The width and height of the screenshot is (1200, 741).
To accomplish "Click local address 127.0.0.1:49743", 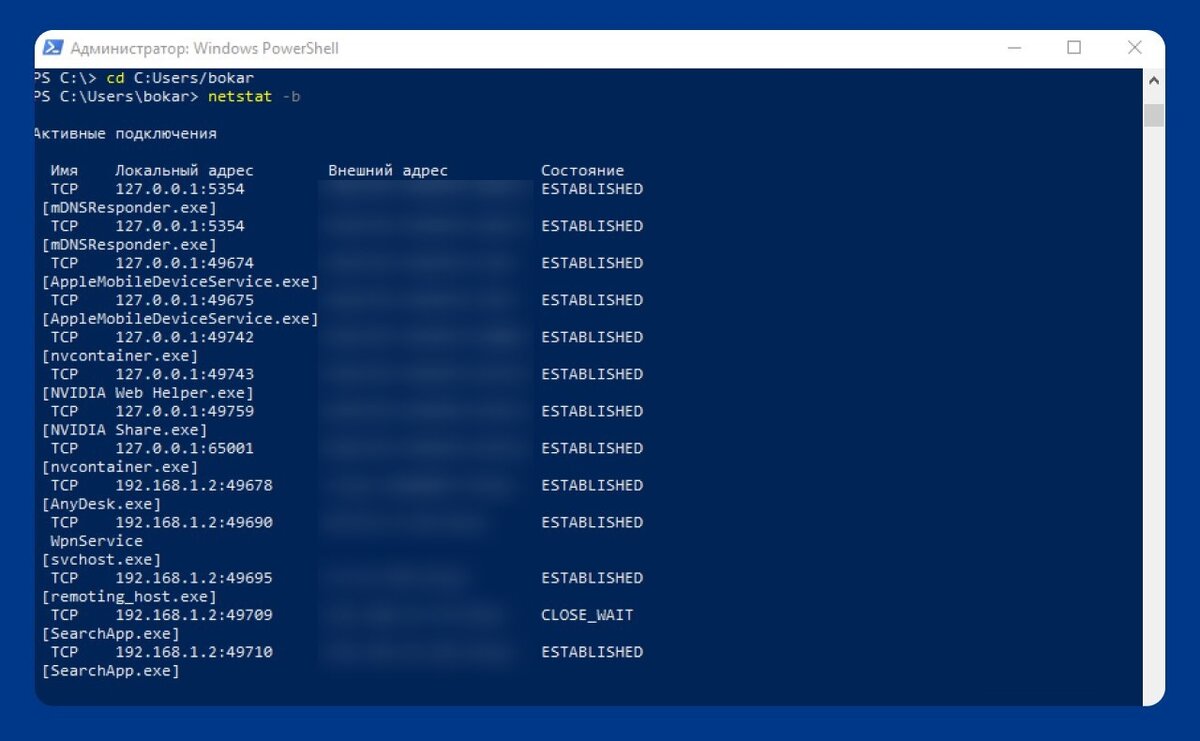I will click(184, 374).
